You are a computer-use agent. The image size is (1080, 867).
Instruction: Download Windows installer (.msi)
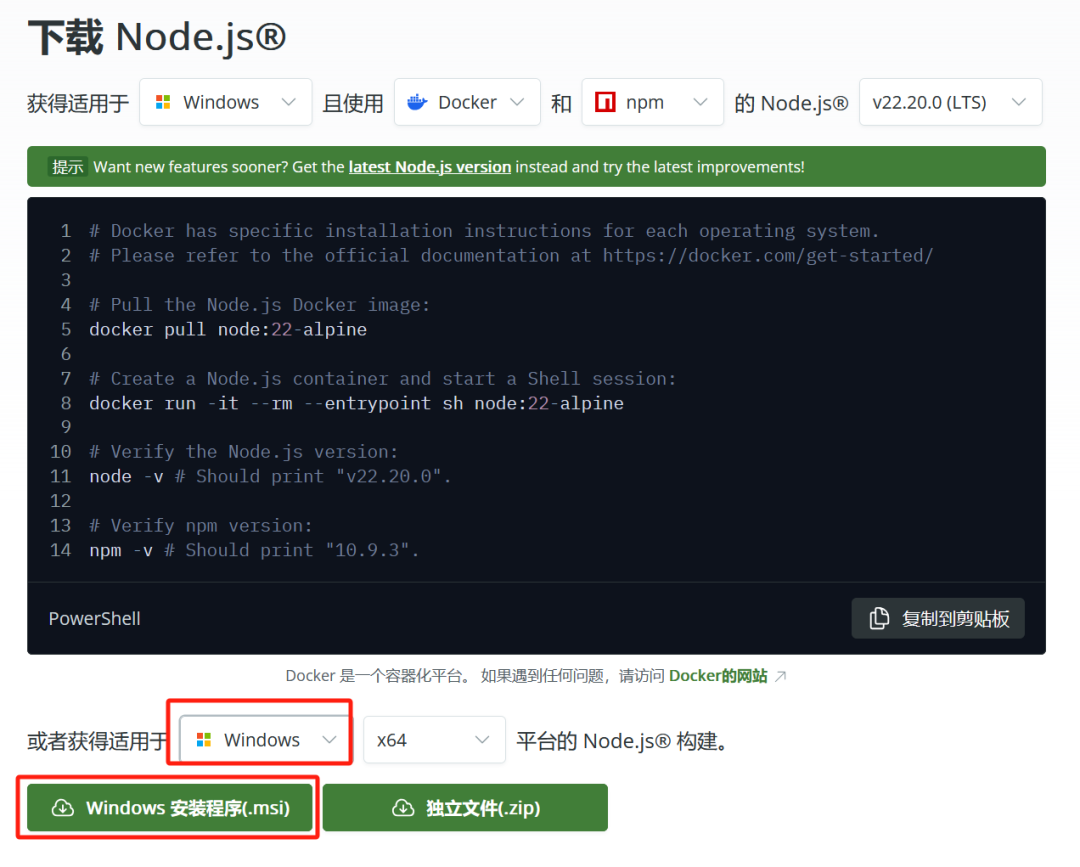coord(169,808)
